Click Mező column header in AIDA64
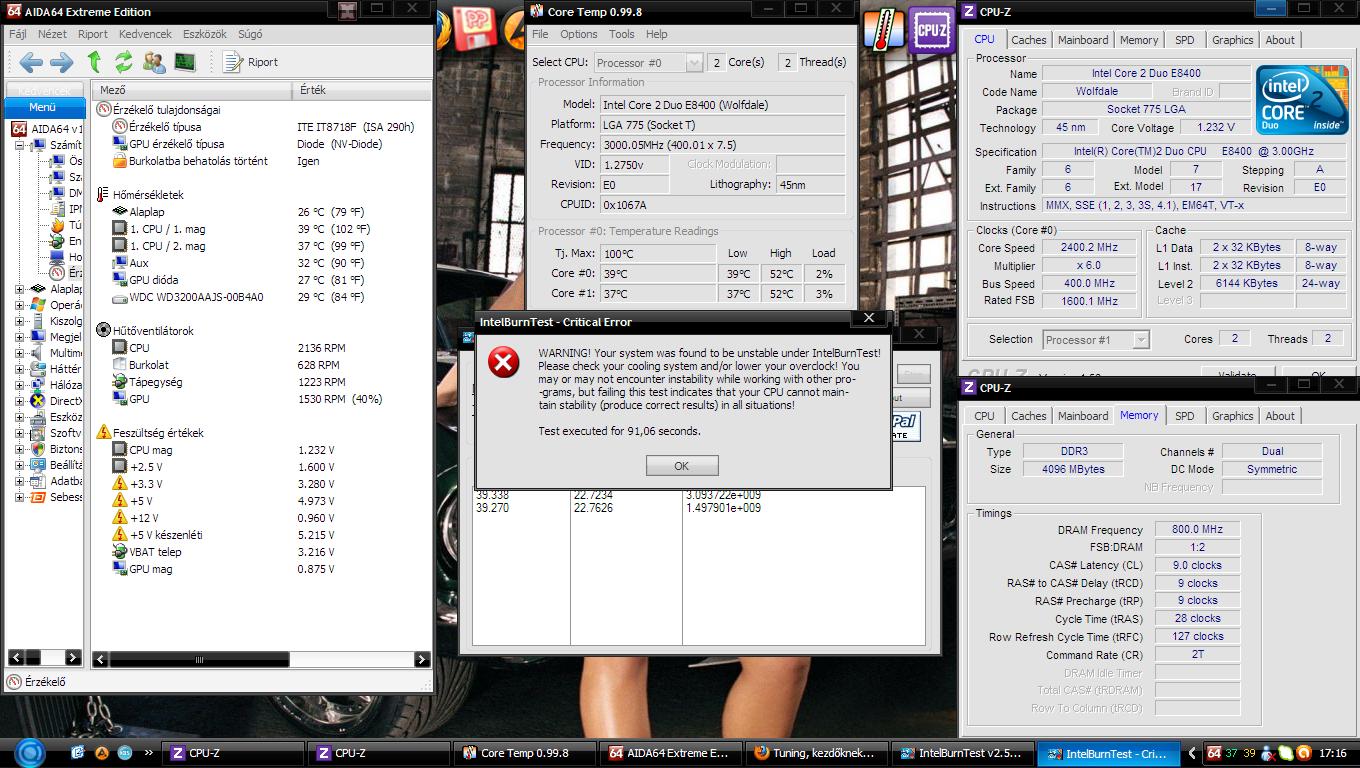1360x768 pixels. (x=193, y=90)
